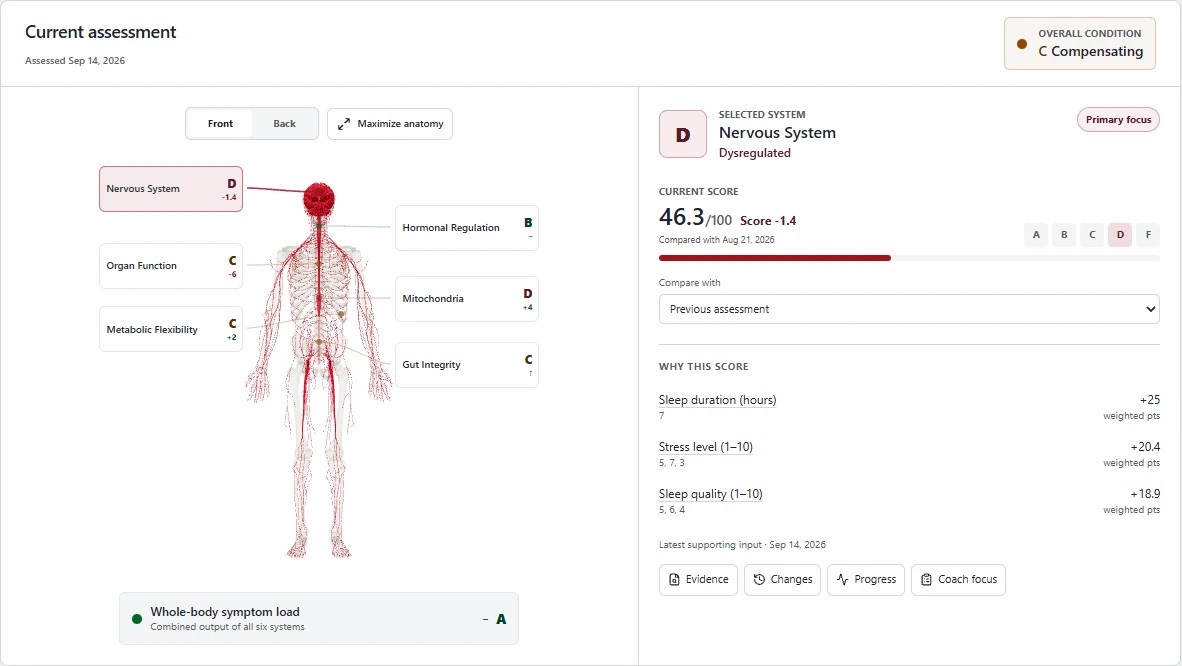Select the Gut Integrity card
The image size is (1182, 666).
(467, 365)
